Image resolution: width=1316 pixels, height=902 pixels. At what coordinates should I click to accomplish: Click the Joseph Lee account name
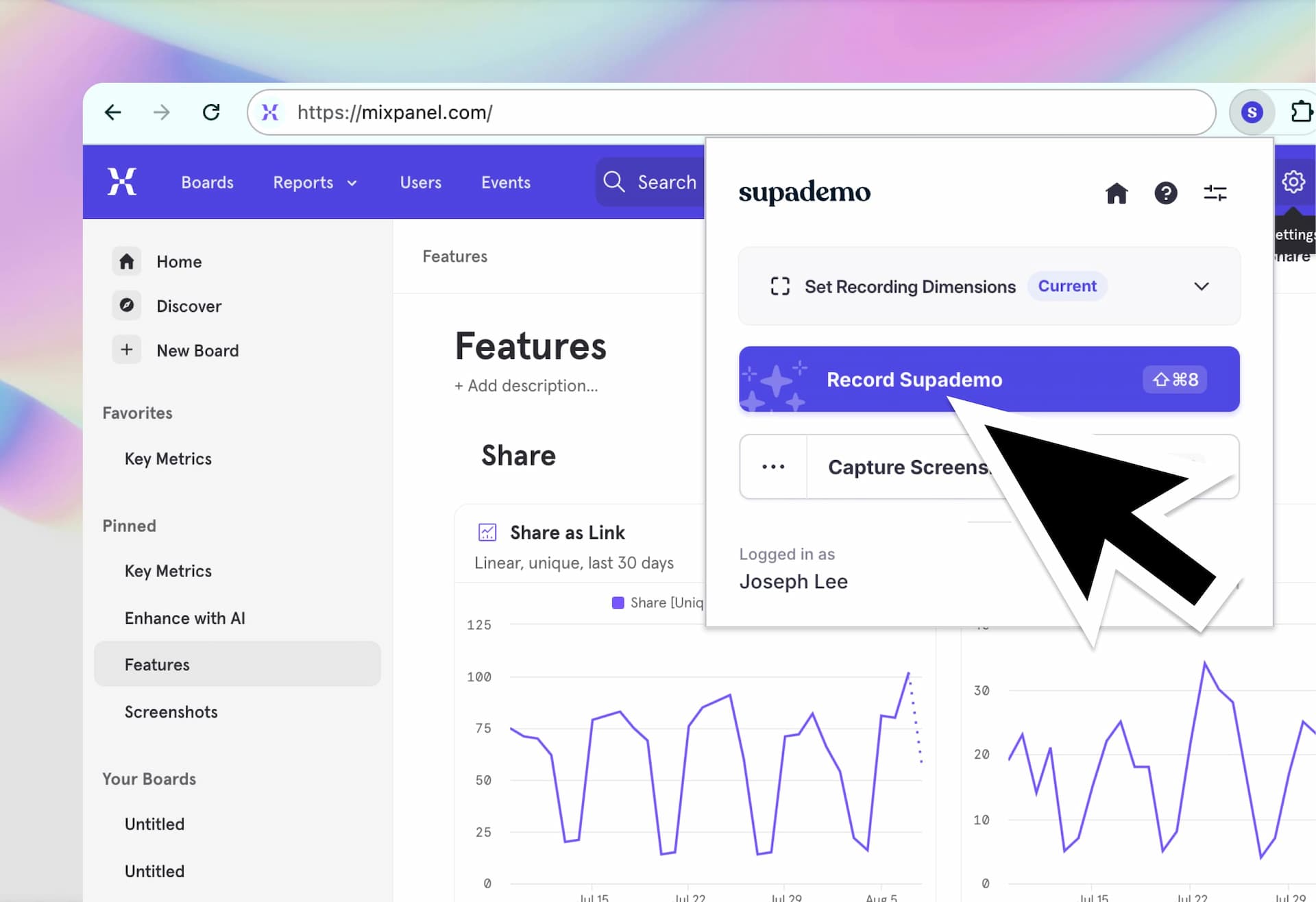[793, 582]
